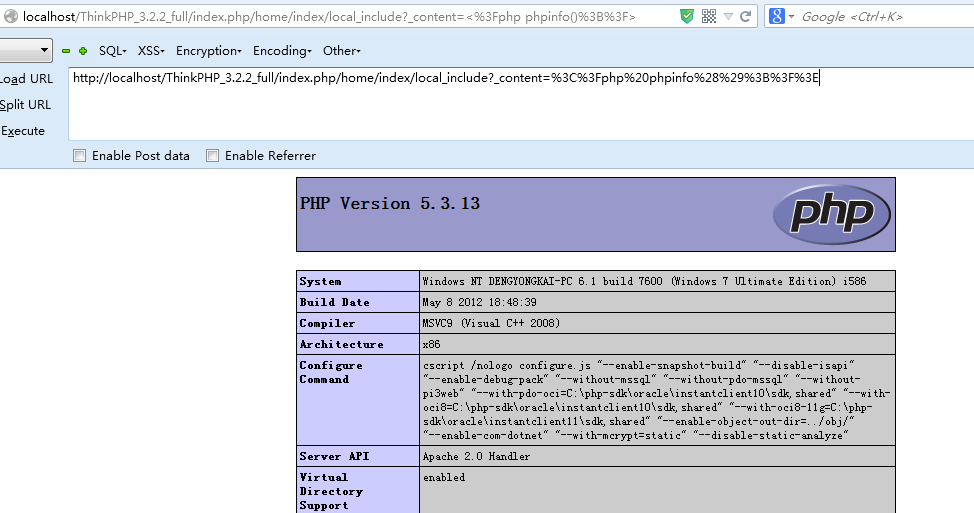The height and width of the screenshot is (513, 974).
Task: Open the HackBar database type combo box
Action: (x=25, y=50)
